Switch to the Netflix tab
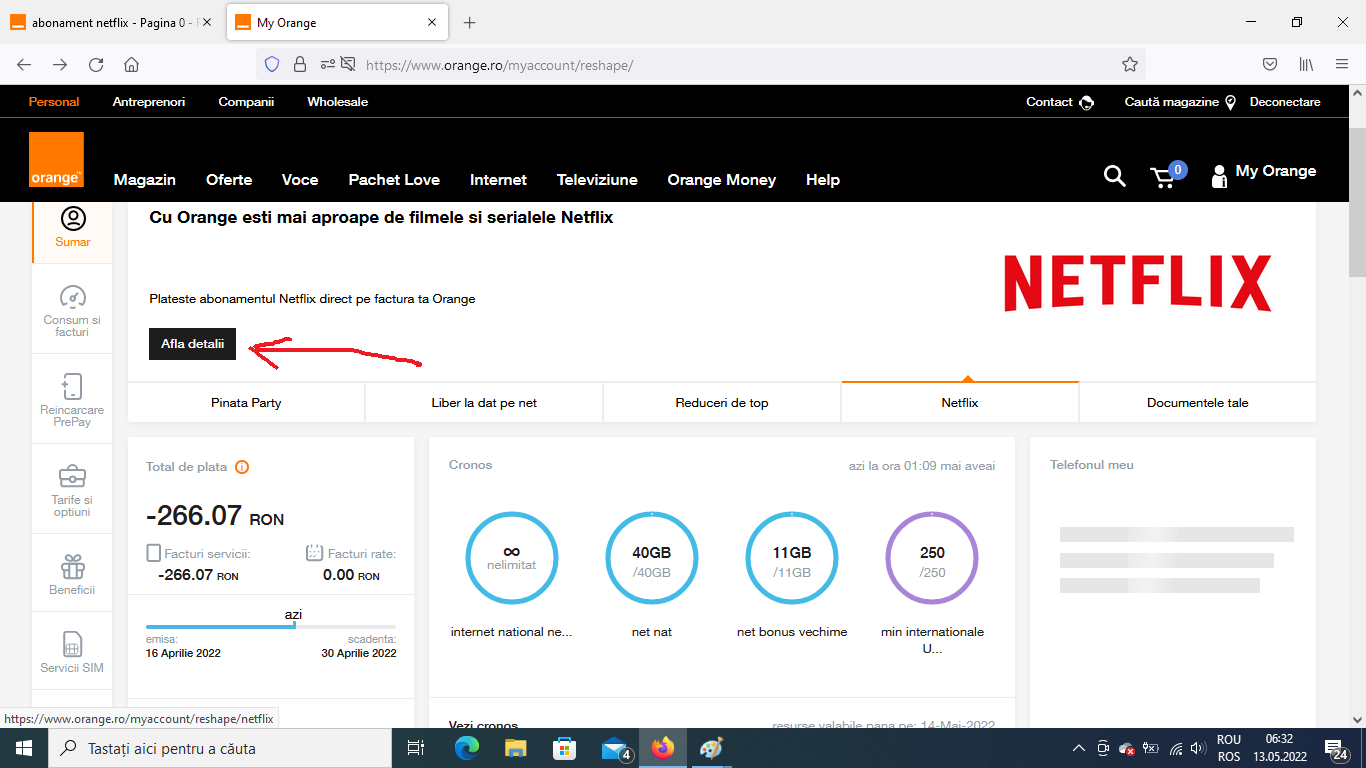The width and height of the screenshot is (1366, 768). (x=959, y=402)
